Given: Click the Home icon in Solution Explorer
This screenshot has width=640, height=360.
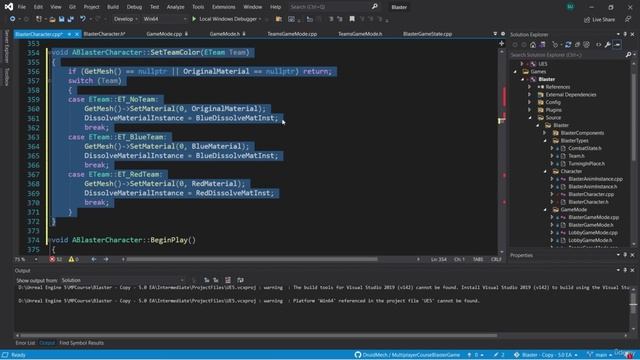Looking at the screenshot, I should tap(533, 44).
